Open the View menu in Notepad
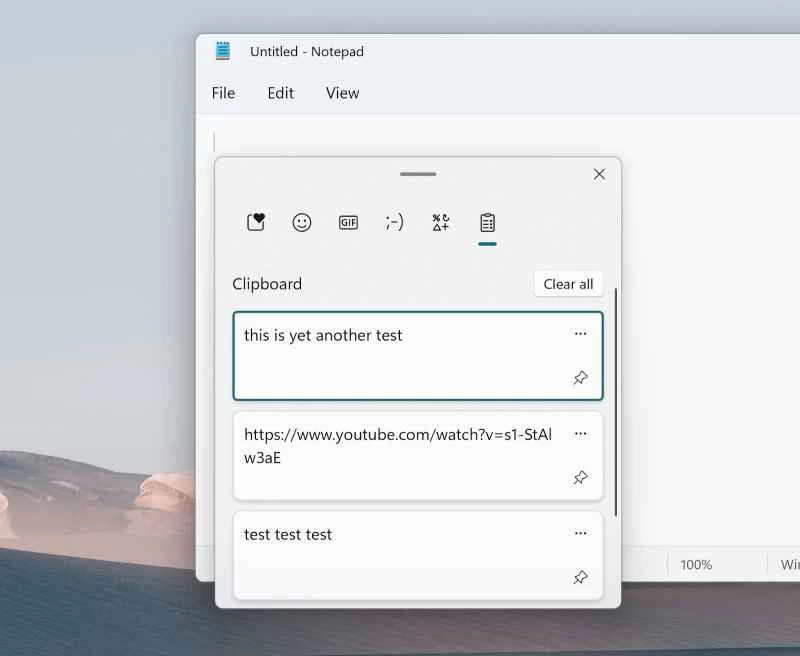Screen dimensions: 800x656 click(342, 92)
